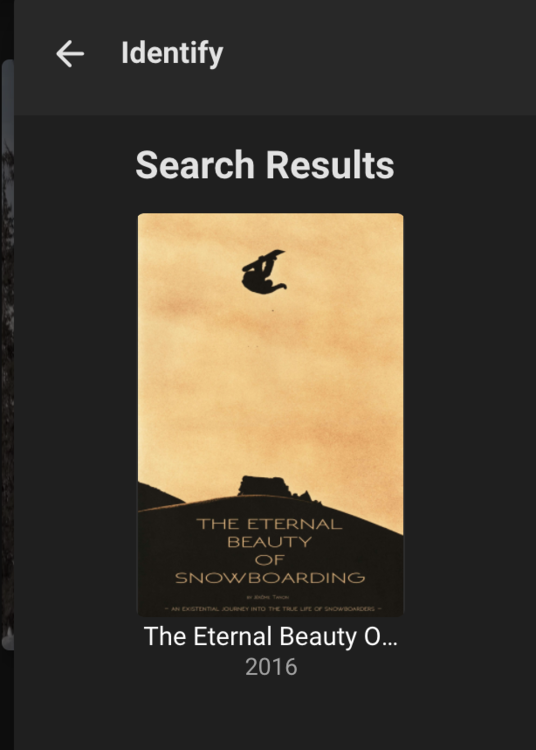Click the 'Identify' header title
Image resolution: width=536 pixels, height=750 pixels.
pyautogui.click(x=172, y=53)
